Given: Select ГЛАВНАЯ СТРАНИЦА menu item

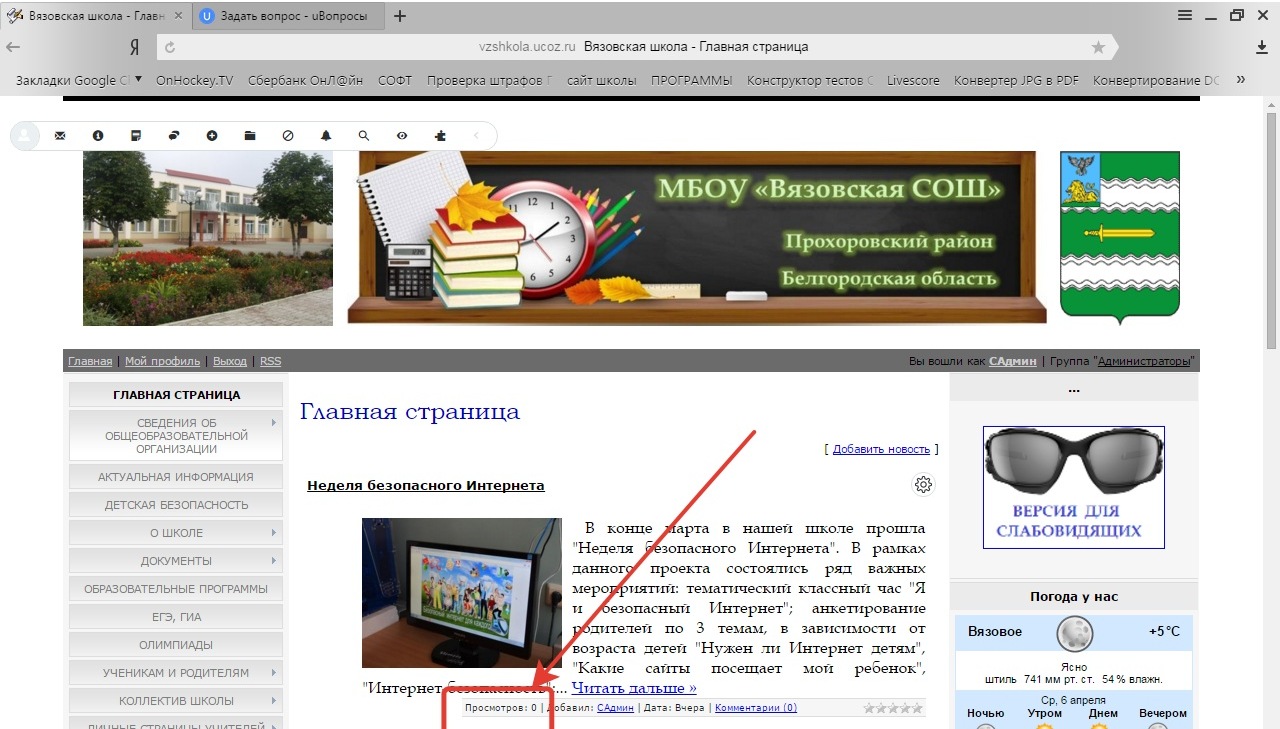Looking at the screenshot, I should tap(176, 395).
